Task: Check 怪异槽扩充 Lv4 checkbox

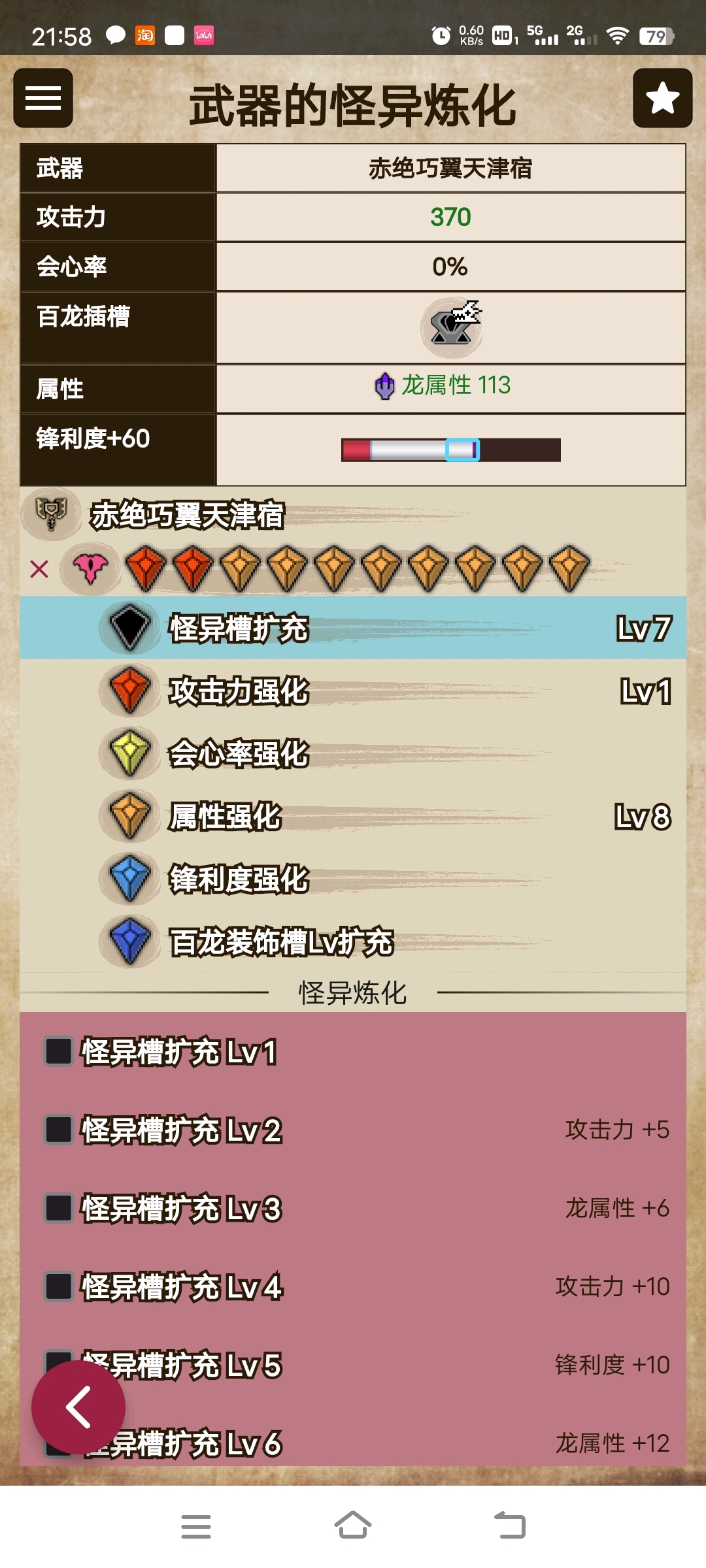Action: click(x=59, y=1286)
